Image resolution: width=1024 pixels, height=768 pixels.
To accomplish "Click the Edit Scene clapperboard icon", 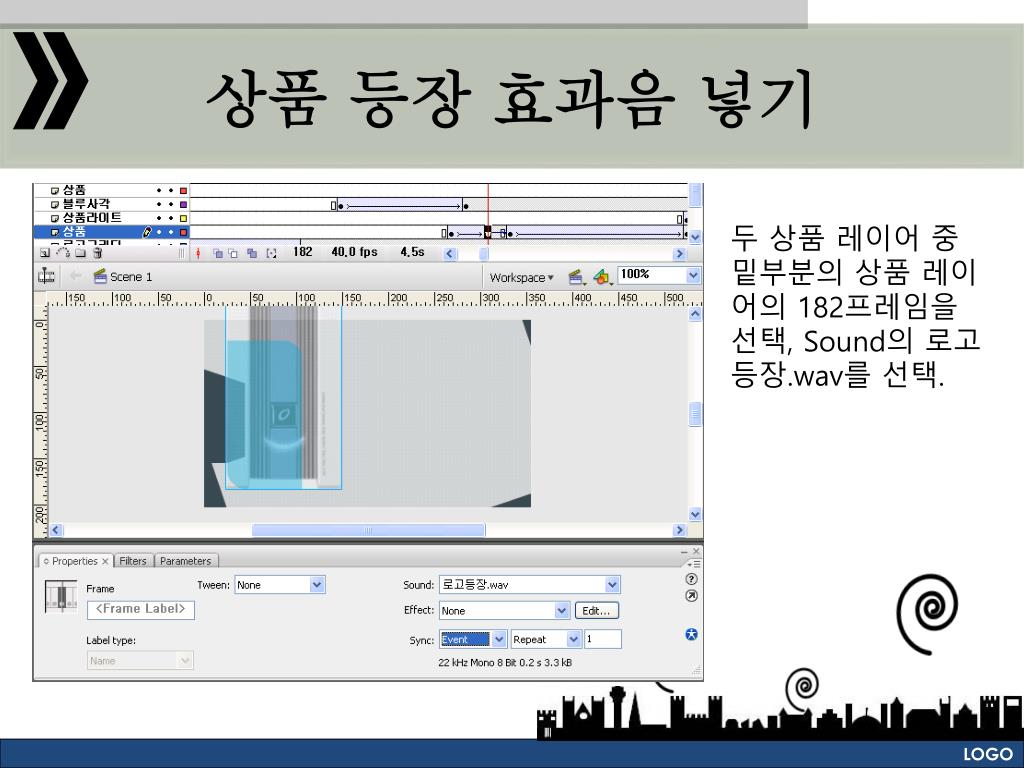I will pyautogui.click(x=575, y=278).
